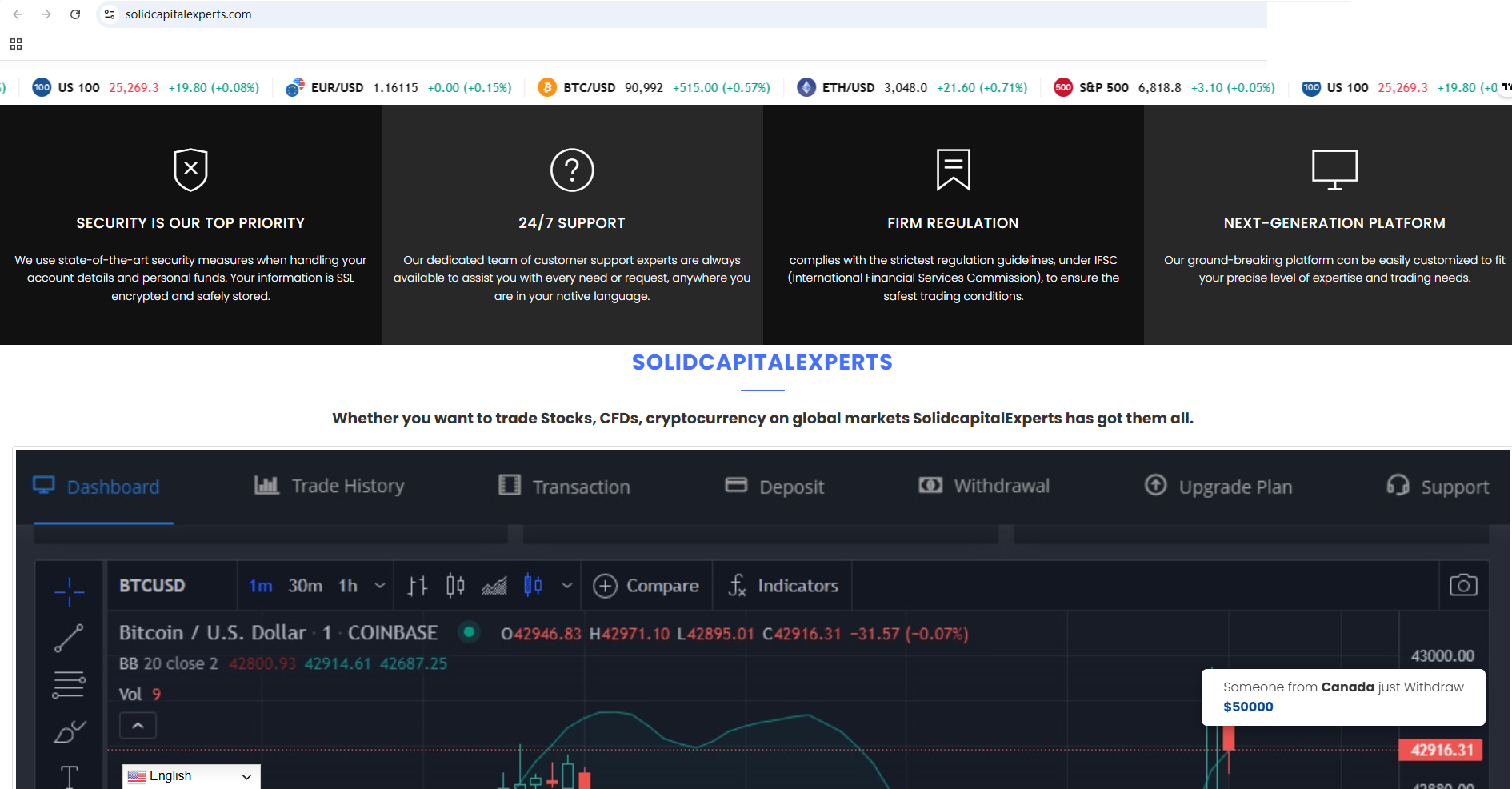Click the browser forward arrow
The image size is (1512, 789).
(x=46, y=14)
